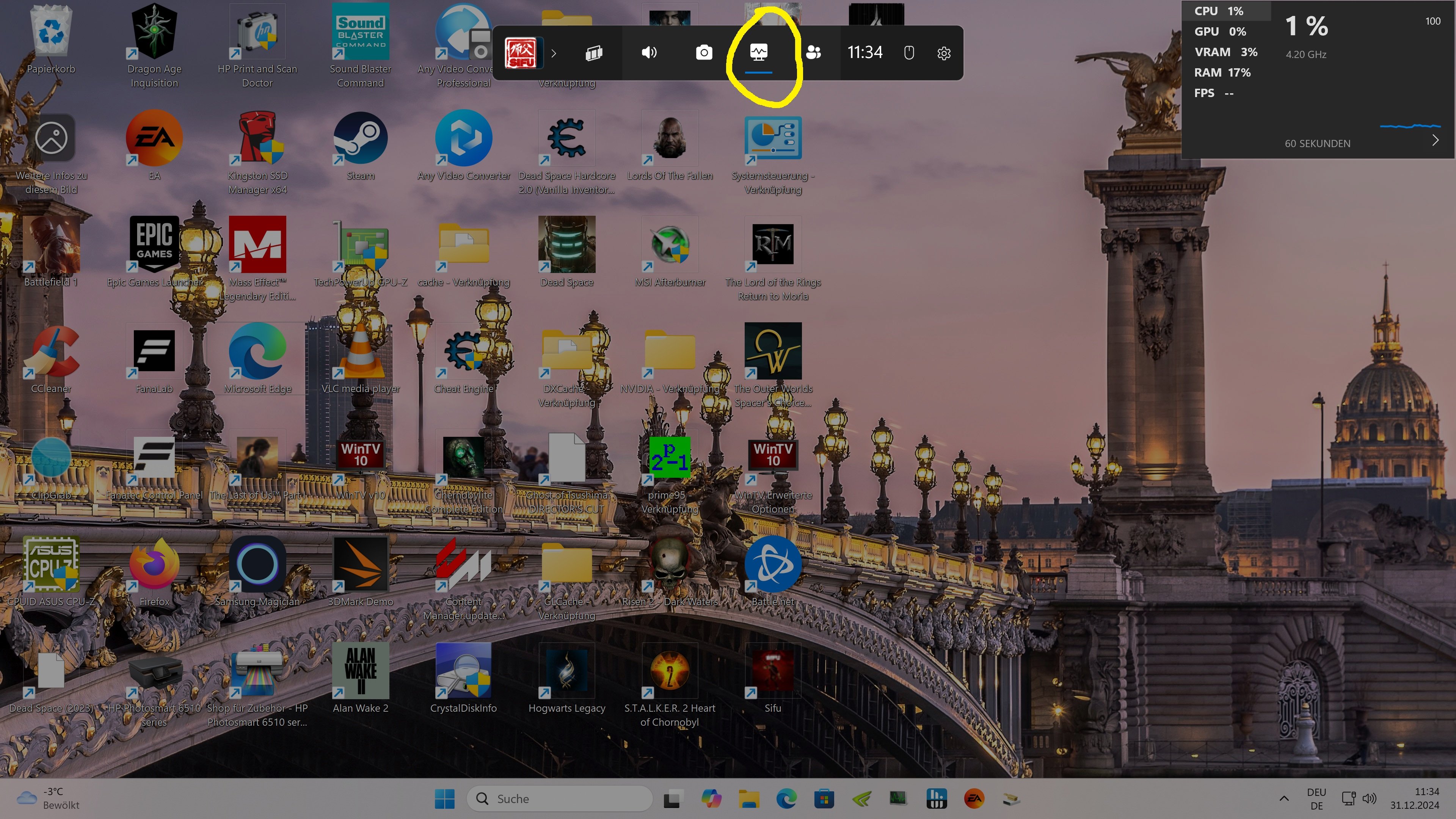1456x819 pixels.
Task: Click the 11:34 time display in Game Bar
Action: click(865, 53)
